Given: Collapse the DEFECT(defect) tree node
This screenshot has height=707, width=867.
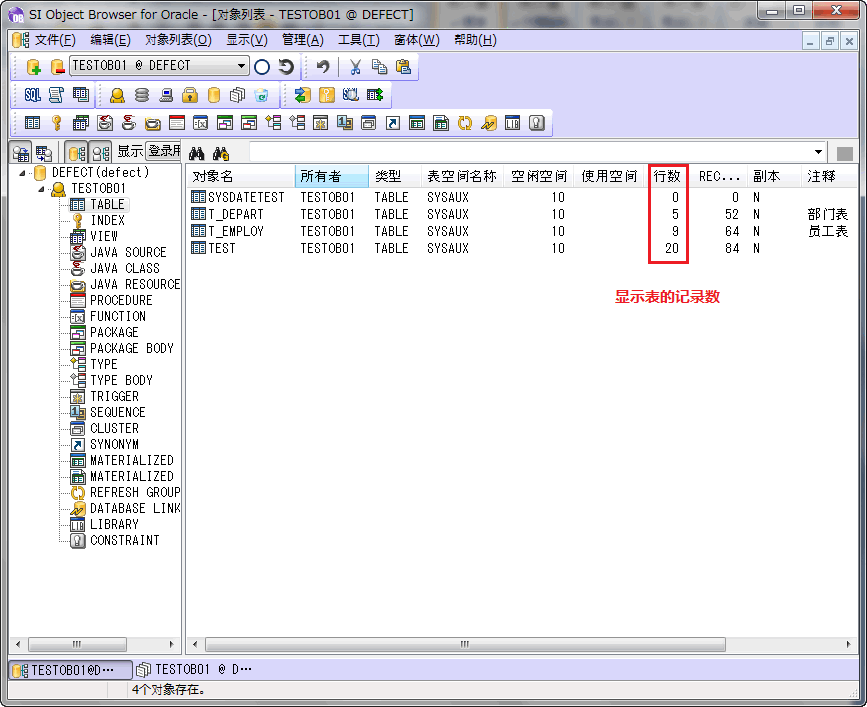Looking at the screenshot, I should click(22, 173).
